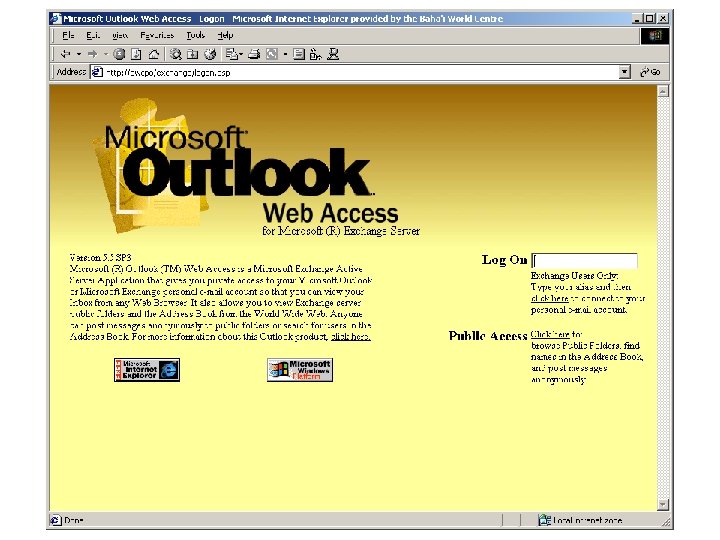Click the 'Public Access' heading label
The height and width of the screenshot is (540, 720).
(488, 336)
